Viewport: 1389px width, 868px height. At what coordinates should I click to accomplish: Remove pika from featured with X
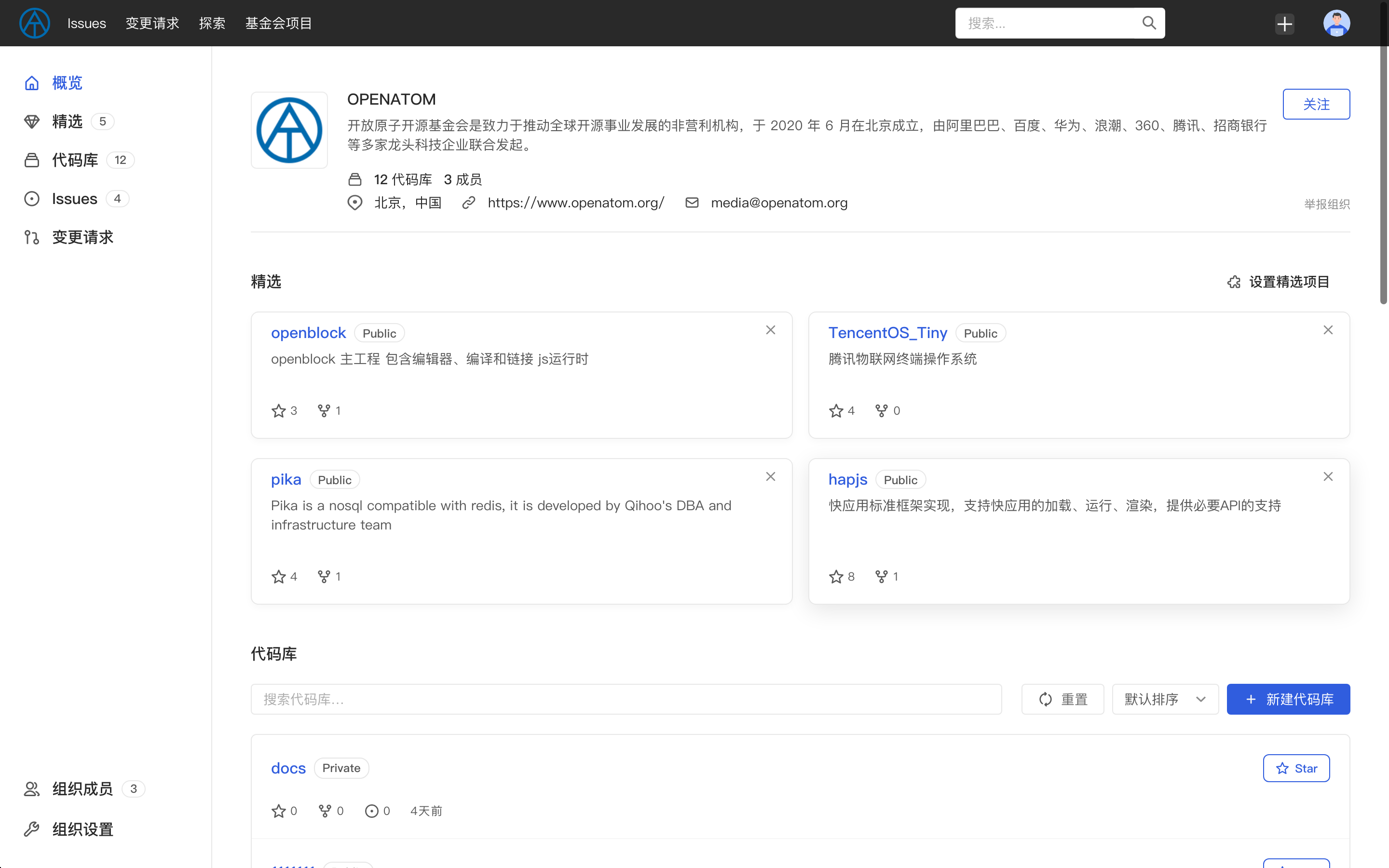tap(770, 476)
